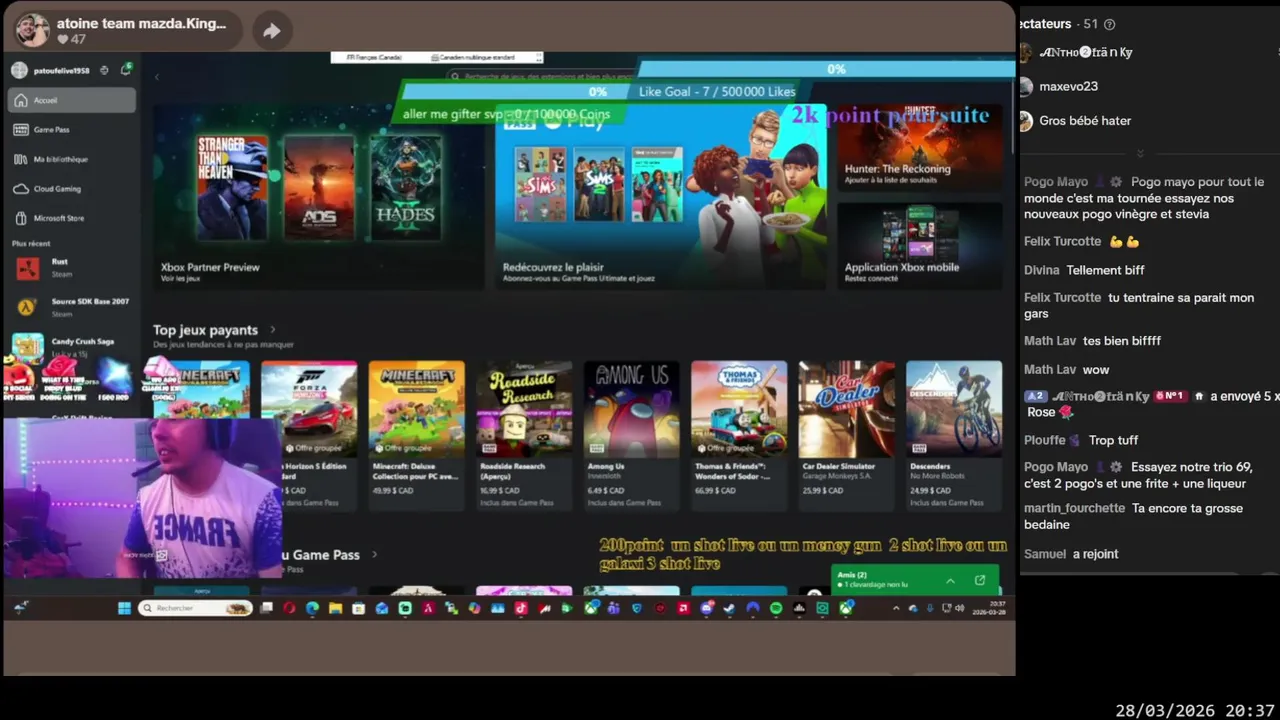The image size is (1280, 720).
Task: Click Xbox Partner Preview banner title
Action: coord(210,267)
